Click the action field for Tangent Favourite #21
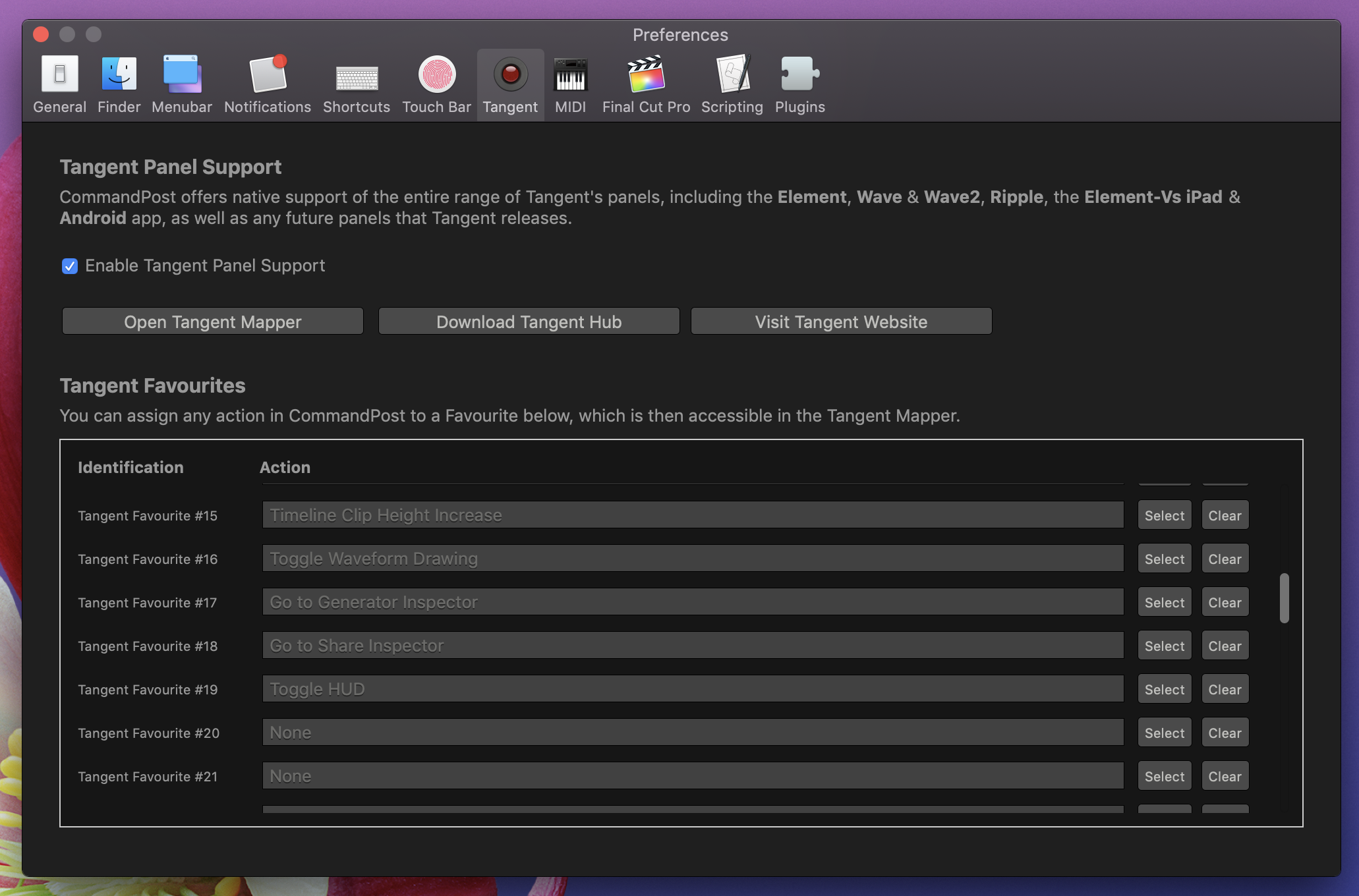1359x896 pixels. click(692, 775)
